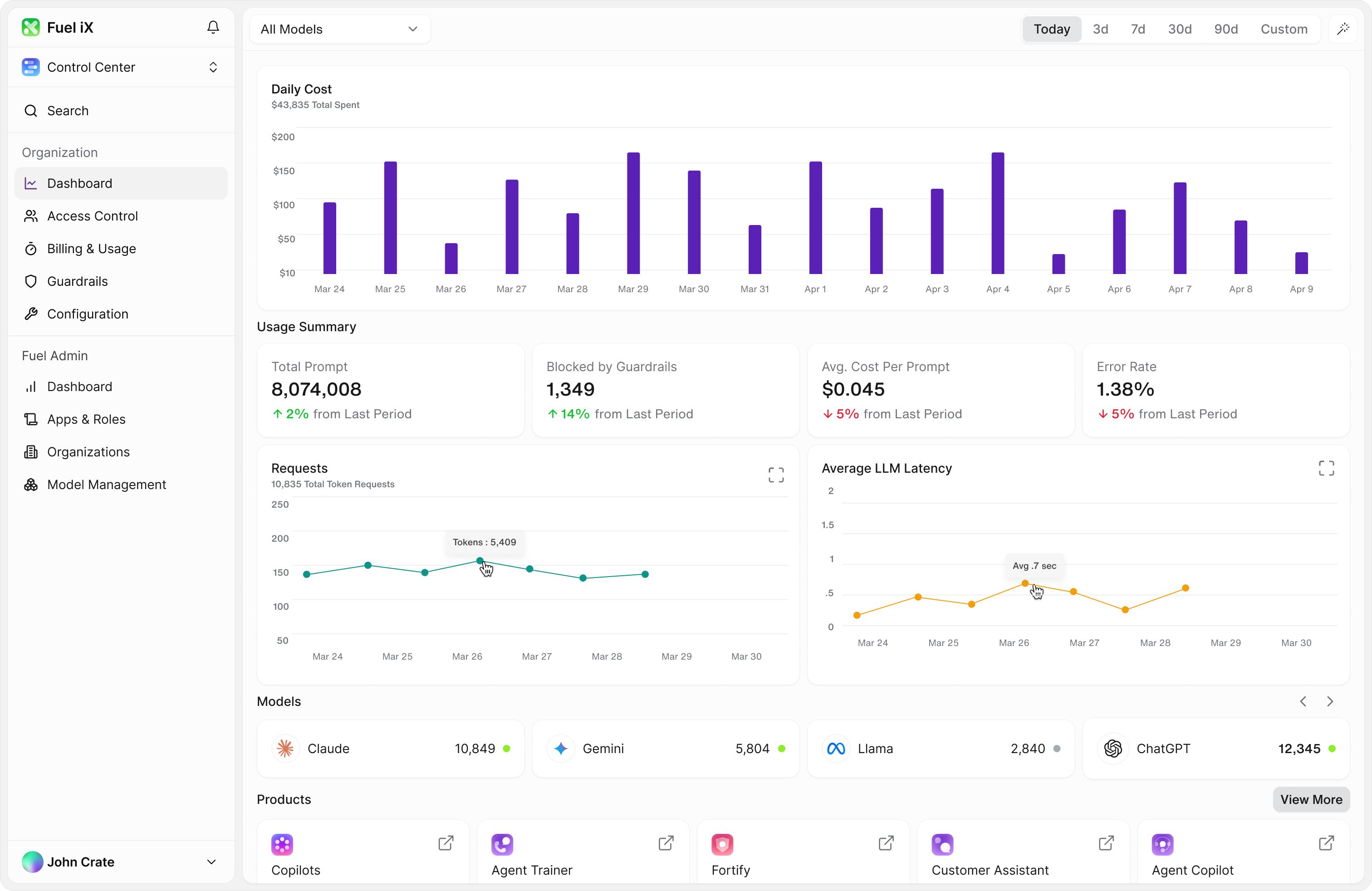Select the Custom date range option
Image resolution: width=1372 pixels, height=891 pixels.
[1284, 29]
